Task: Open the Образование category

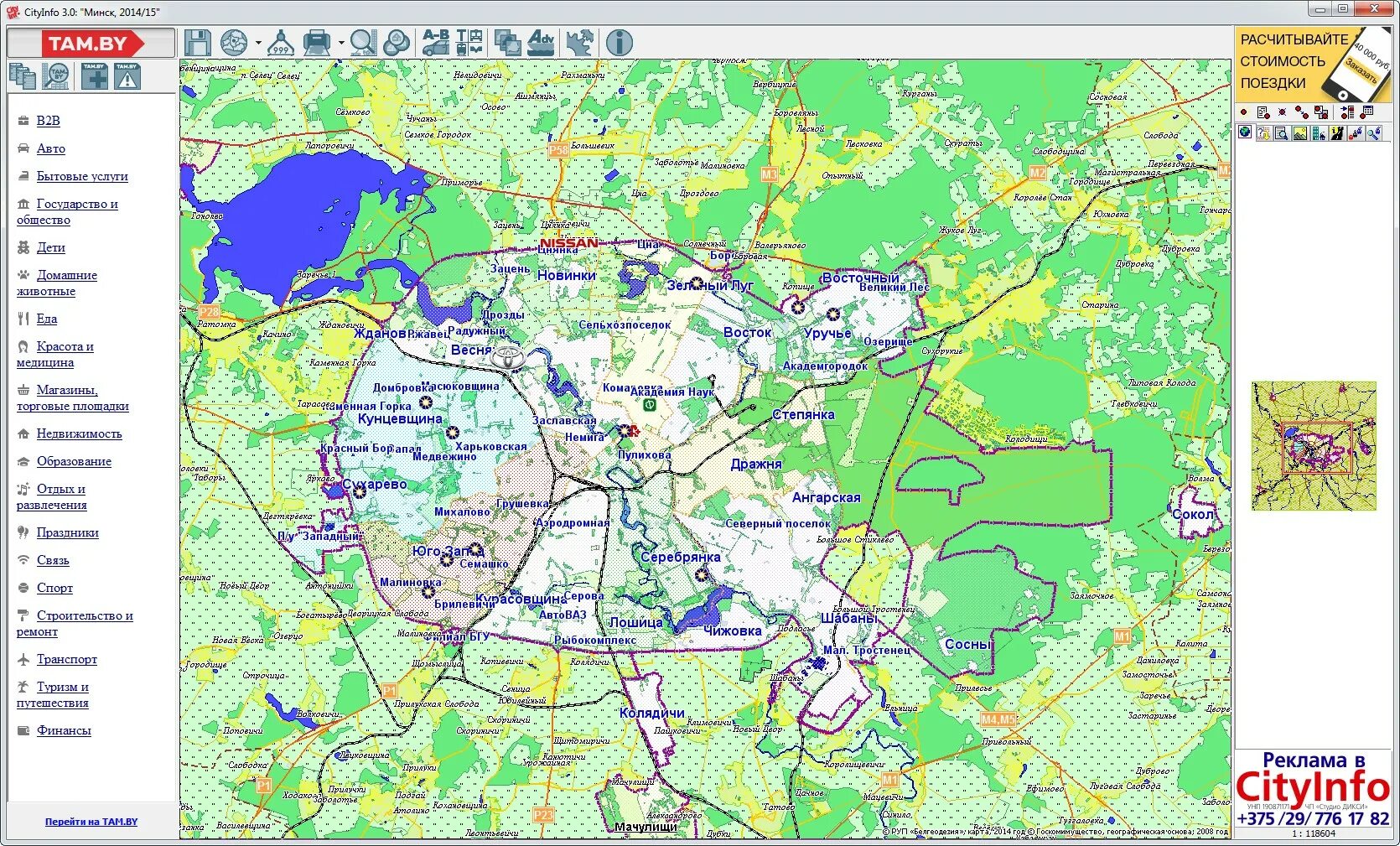Action: click(74, 461)
